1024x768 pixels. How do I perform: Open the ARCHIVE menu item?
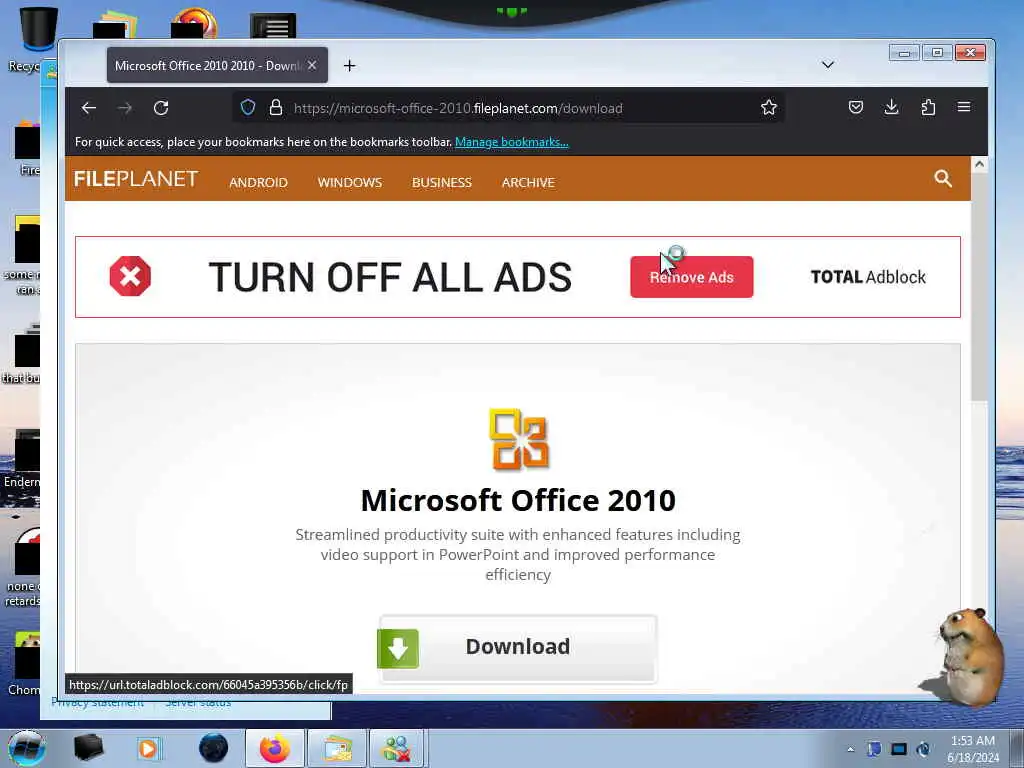[x=528, y=182]
